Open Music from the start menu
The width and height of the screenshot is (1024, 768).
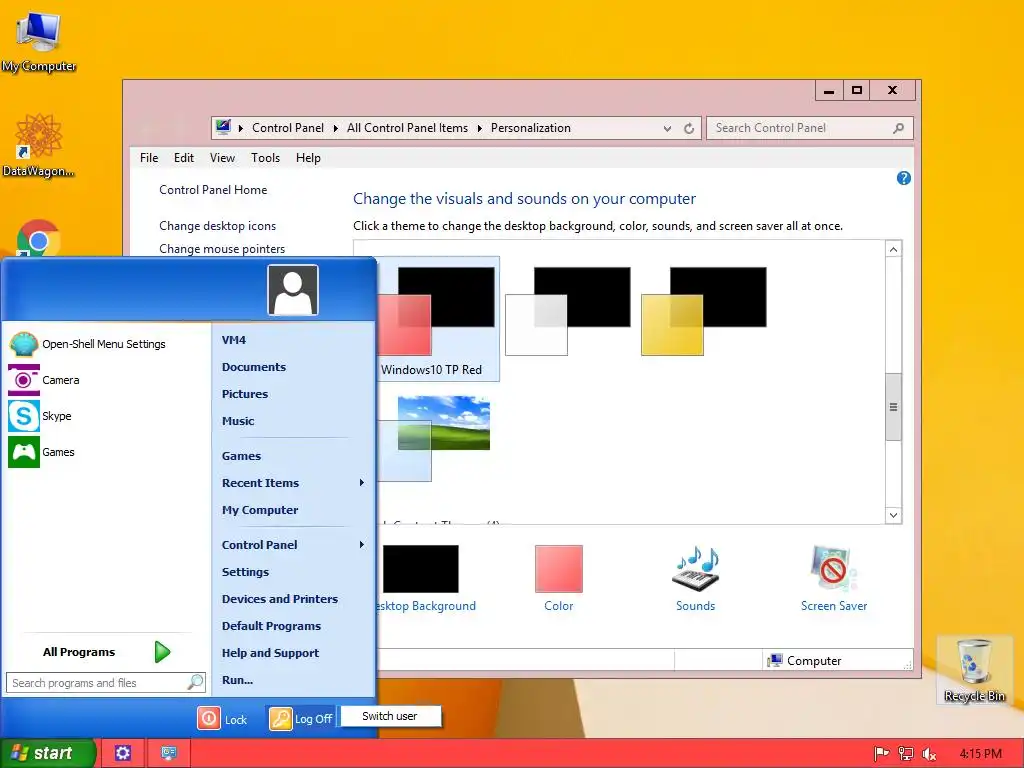[x=238, y=421]
